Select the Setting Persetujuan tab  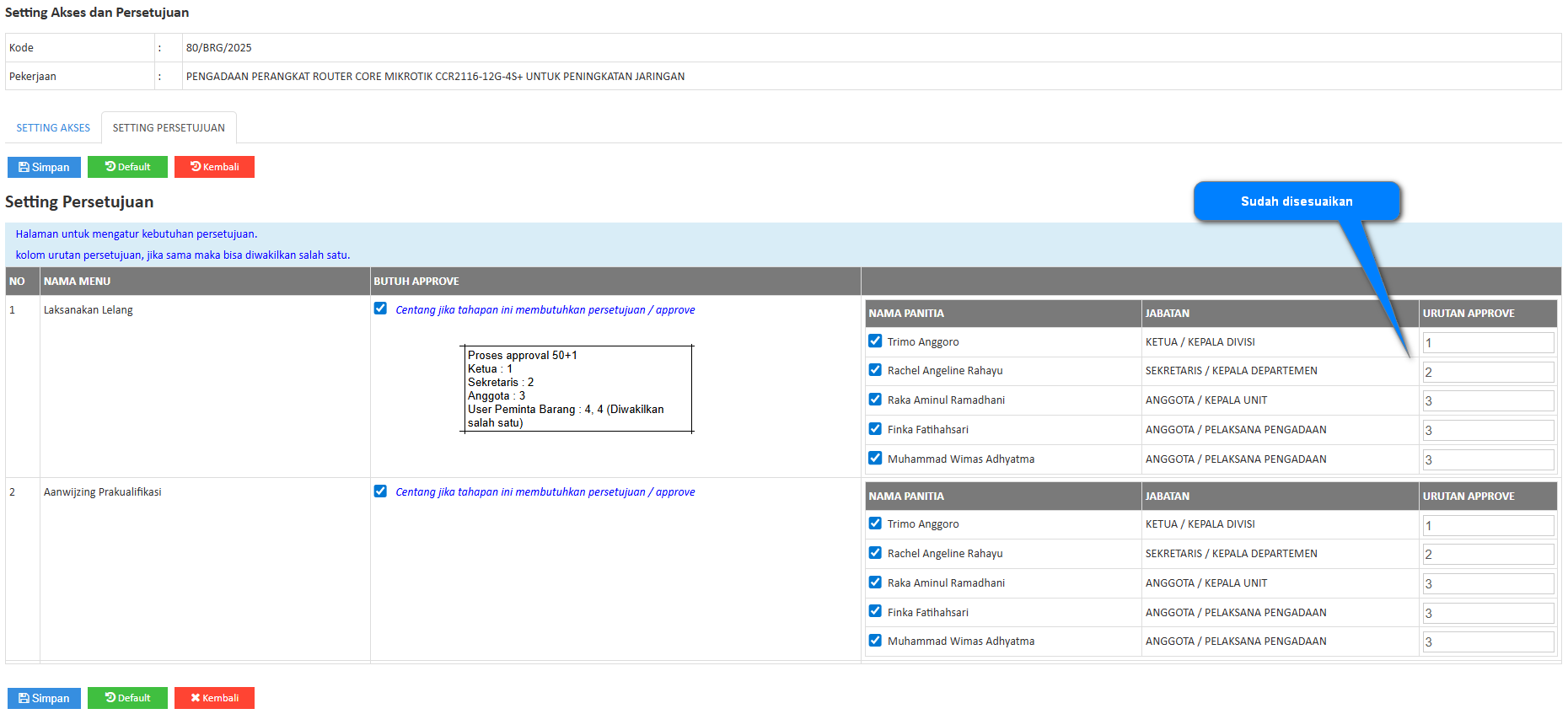(x=169, y=128)
